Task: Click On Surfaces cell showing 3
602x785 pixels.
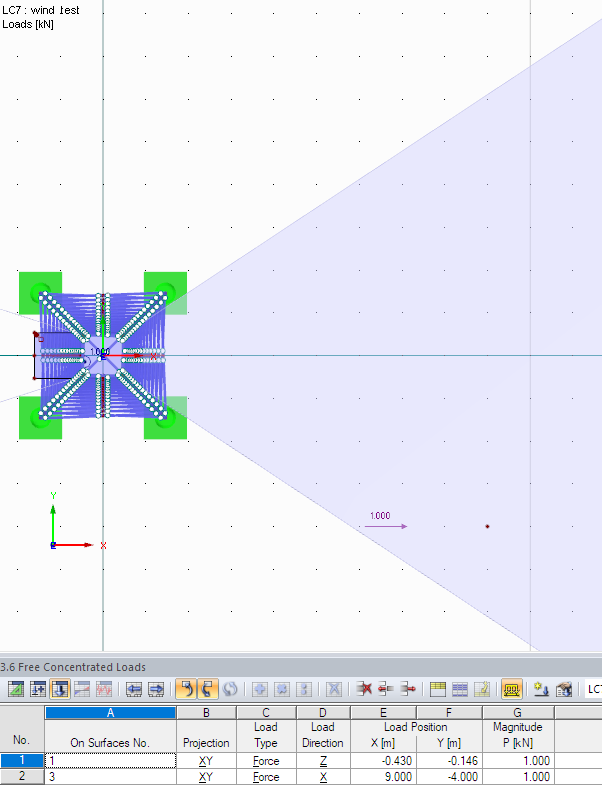Action: [x=111, y=777]
